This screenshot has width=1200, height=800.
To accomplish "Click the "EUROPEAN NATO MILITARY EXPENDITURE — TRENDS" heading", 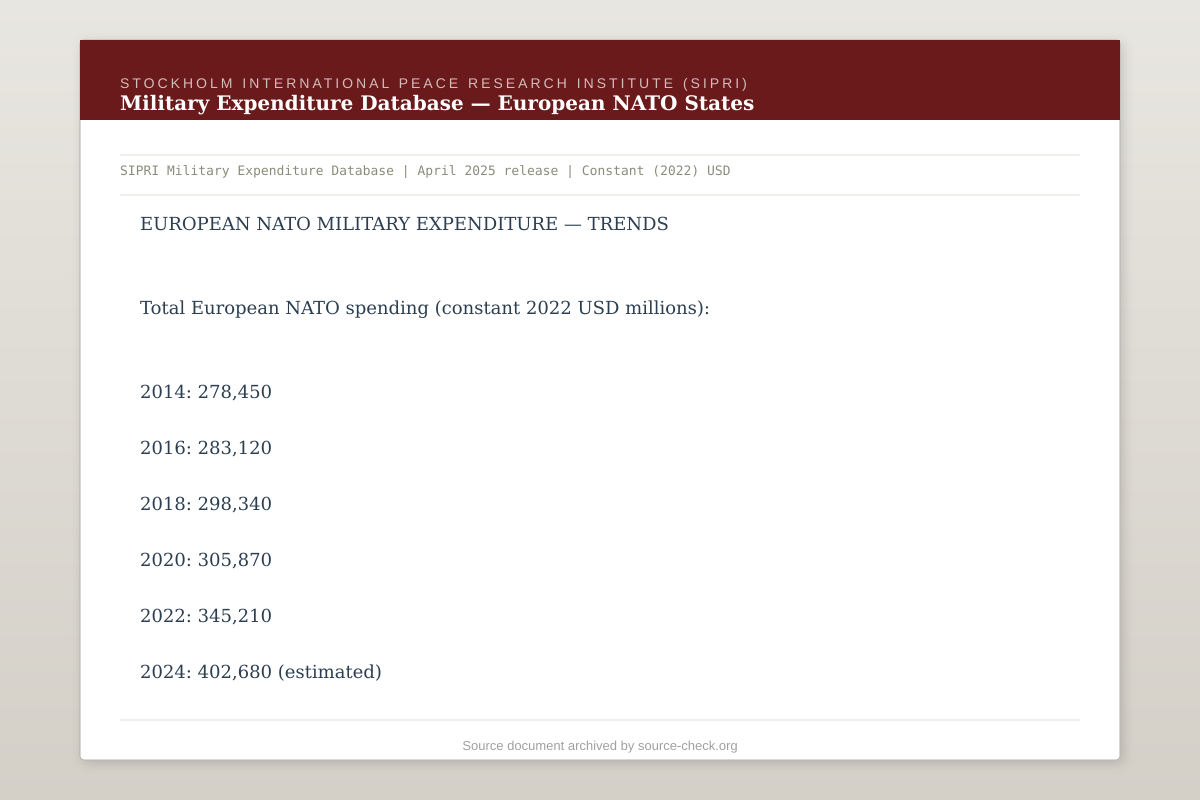I will (404, 224).
